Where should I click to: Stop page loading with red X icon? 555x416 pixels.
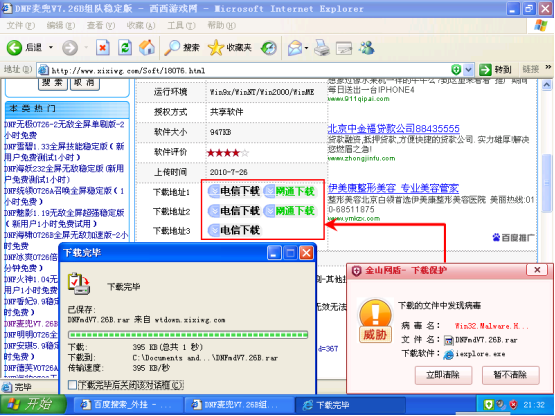103,47
